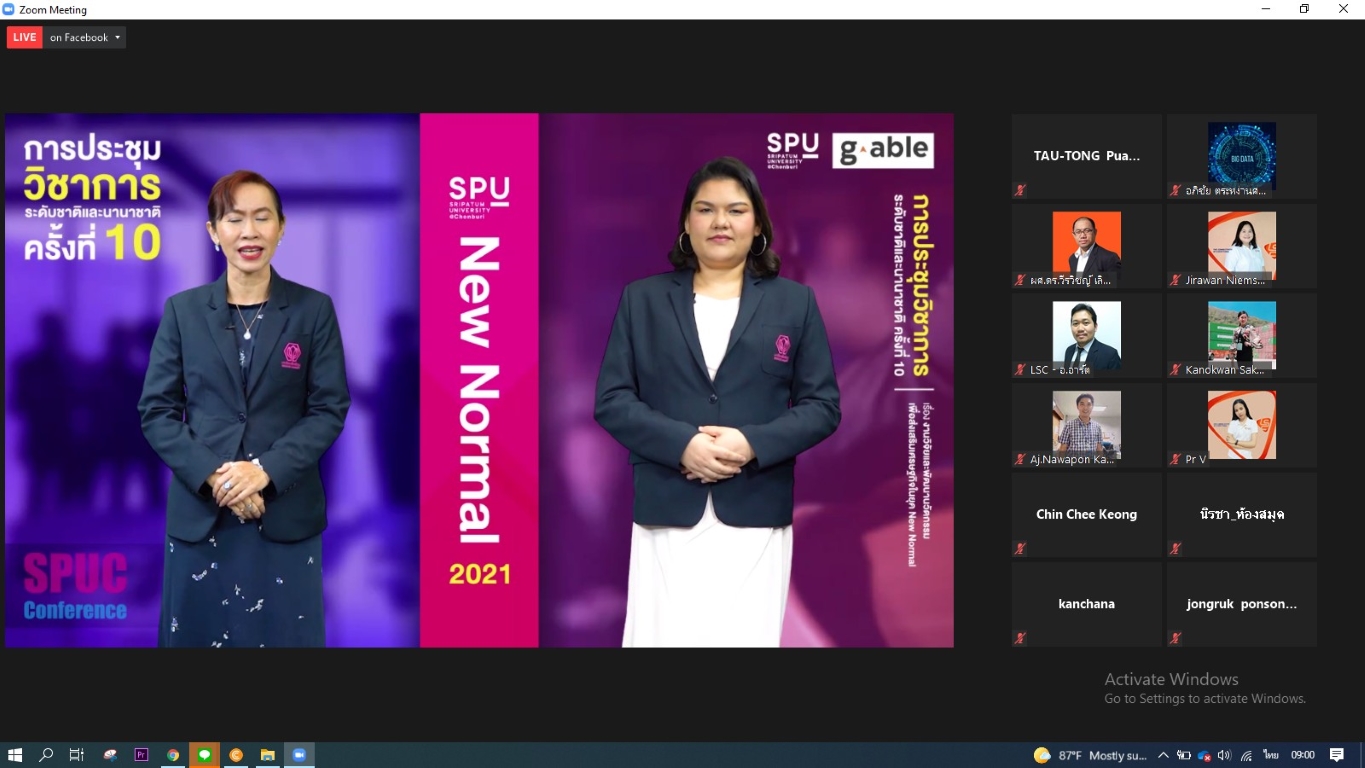The width and height of the screenshot is (1365, 768).
Task: Open the battery status tray icon
Action: coord(1183,755)
